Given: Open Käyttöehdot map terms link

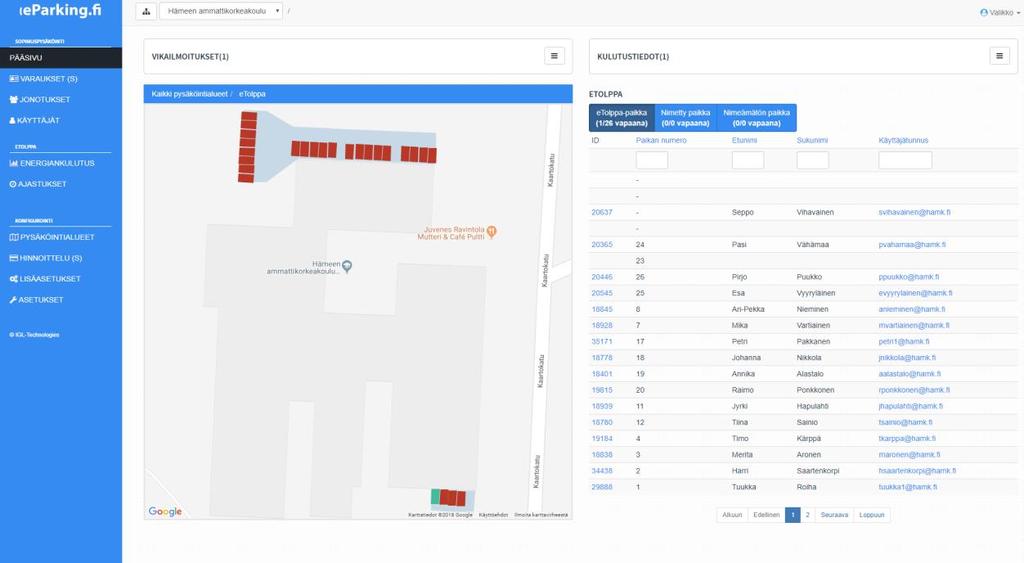Looking at the screenshot, I should (493, 515).
